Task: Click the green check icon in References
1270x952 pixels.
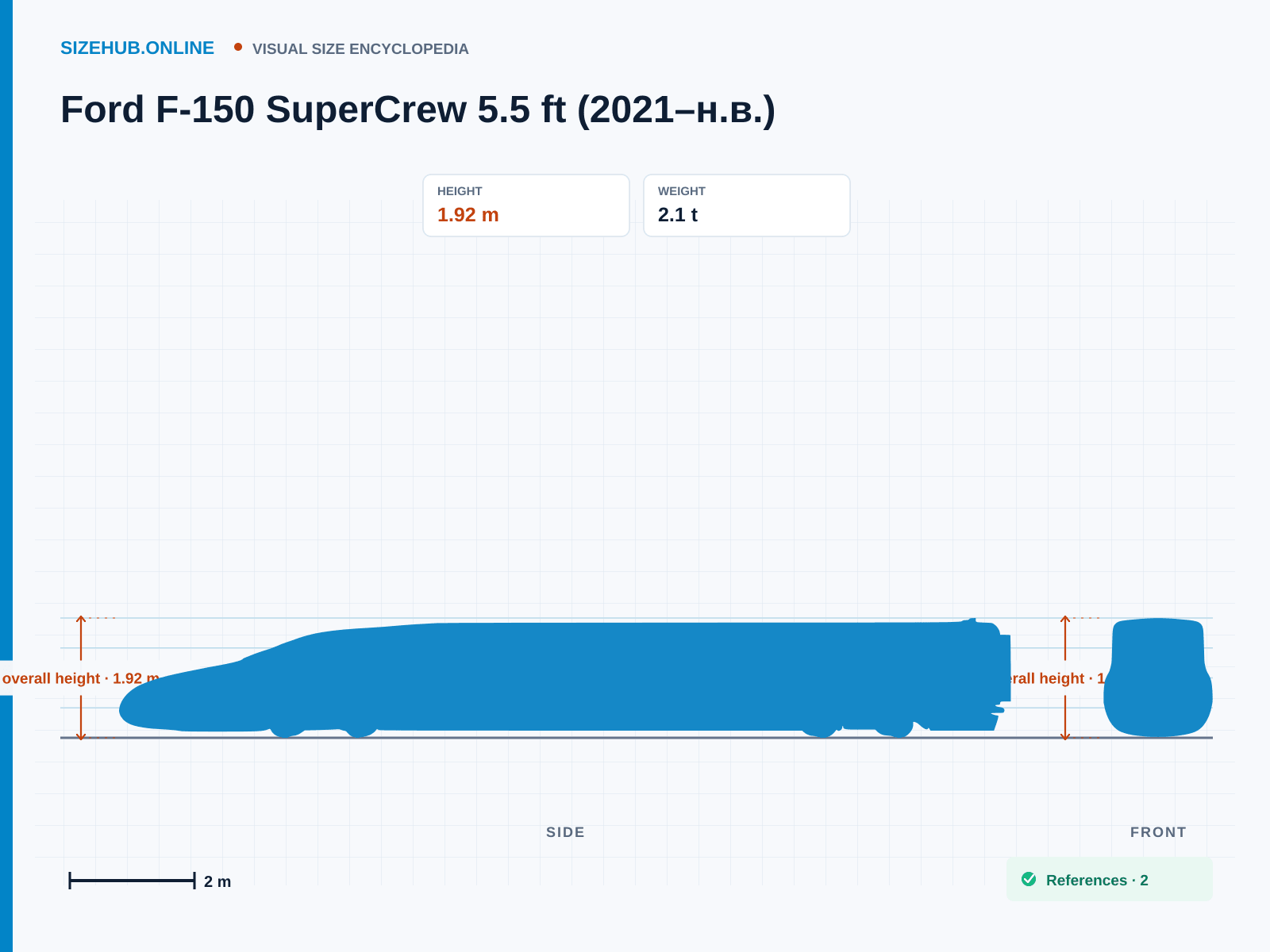Action: click(x=1029, y=879)
